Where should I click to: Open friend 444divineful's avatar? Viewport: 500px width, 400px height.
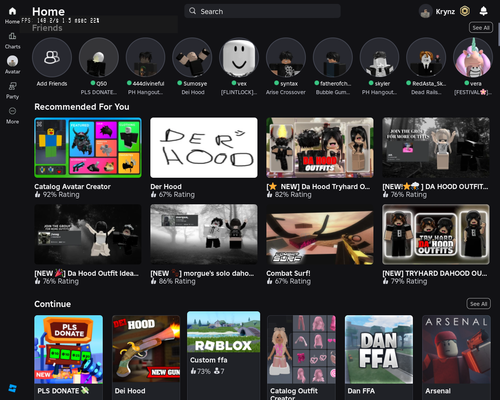coord(145,57)
